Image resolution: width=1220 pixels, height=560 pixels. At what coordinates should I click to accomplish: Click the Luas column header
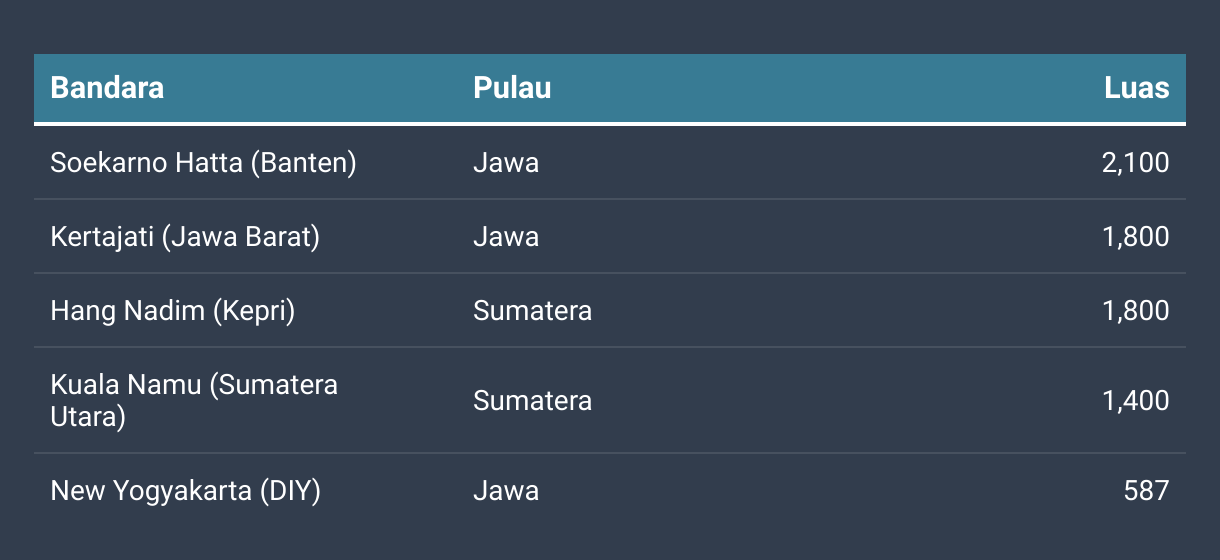1136,88
